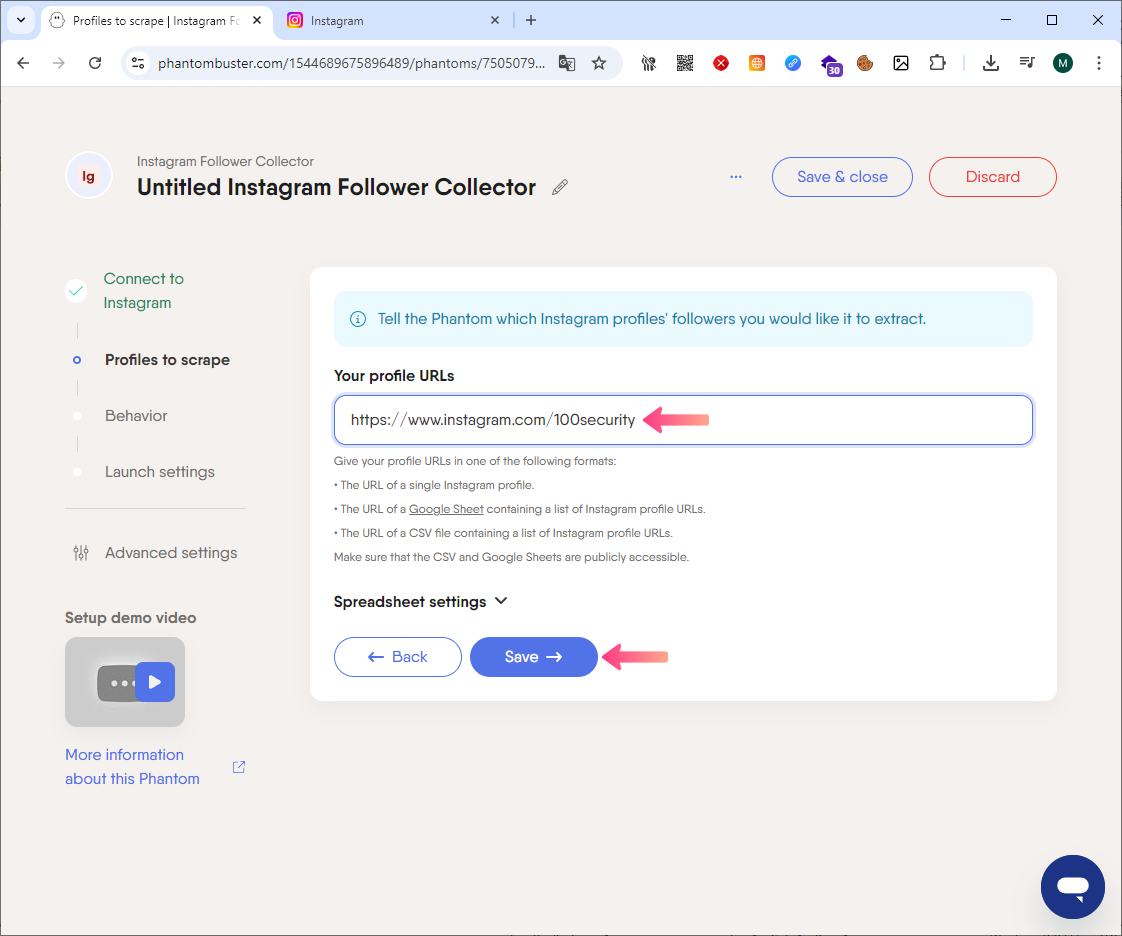Click the image extension icon
Screen dimensions: 1122x936
pos(901,63)
